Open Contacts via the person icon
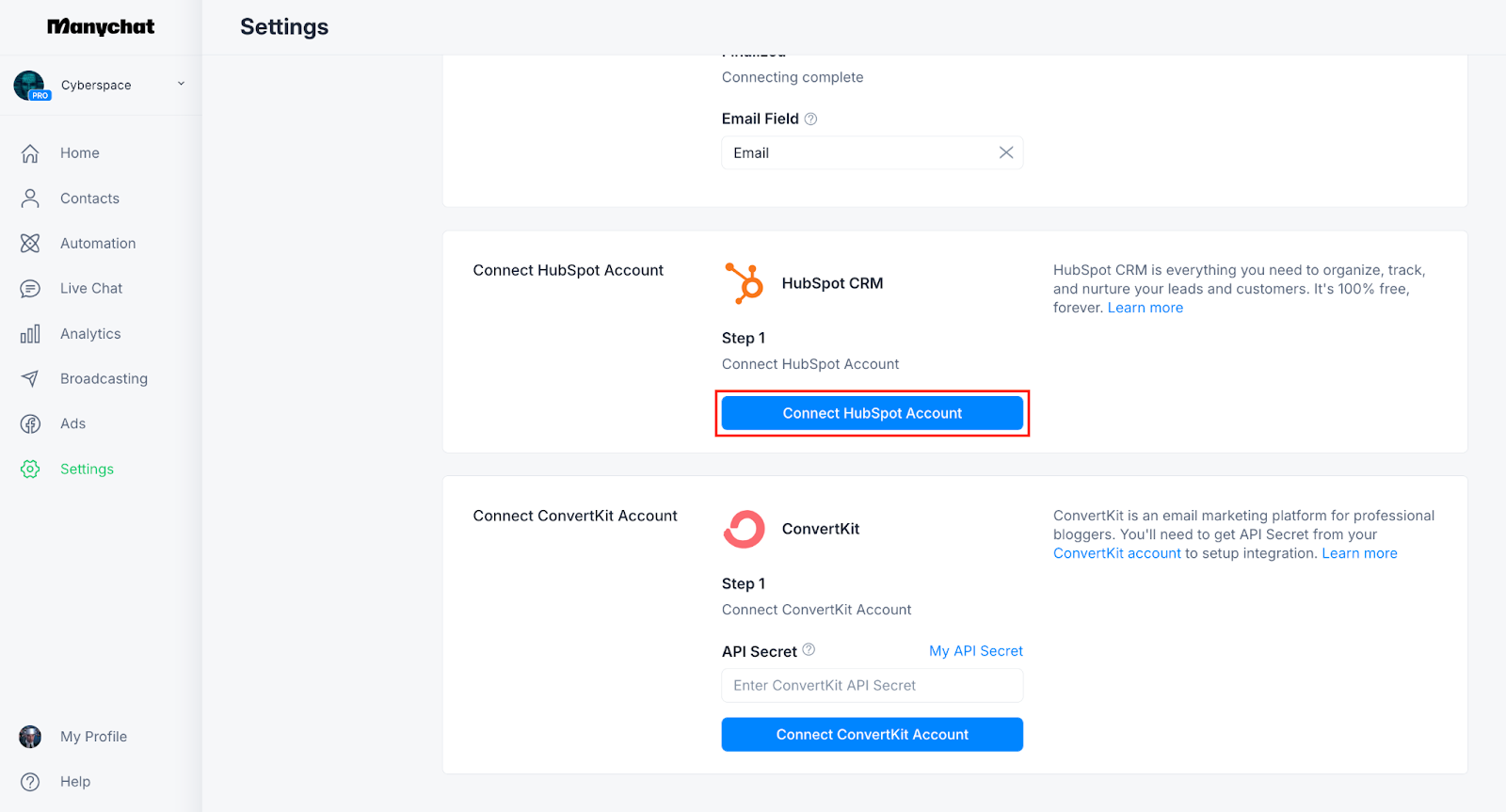1506x812 pixels. [30, 199]
